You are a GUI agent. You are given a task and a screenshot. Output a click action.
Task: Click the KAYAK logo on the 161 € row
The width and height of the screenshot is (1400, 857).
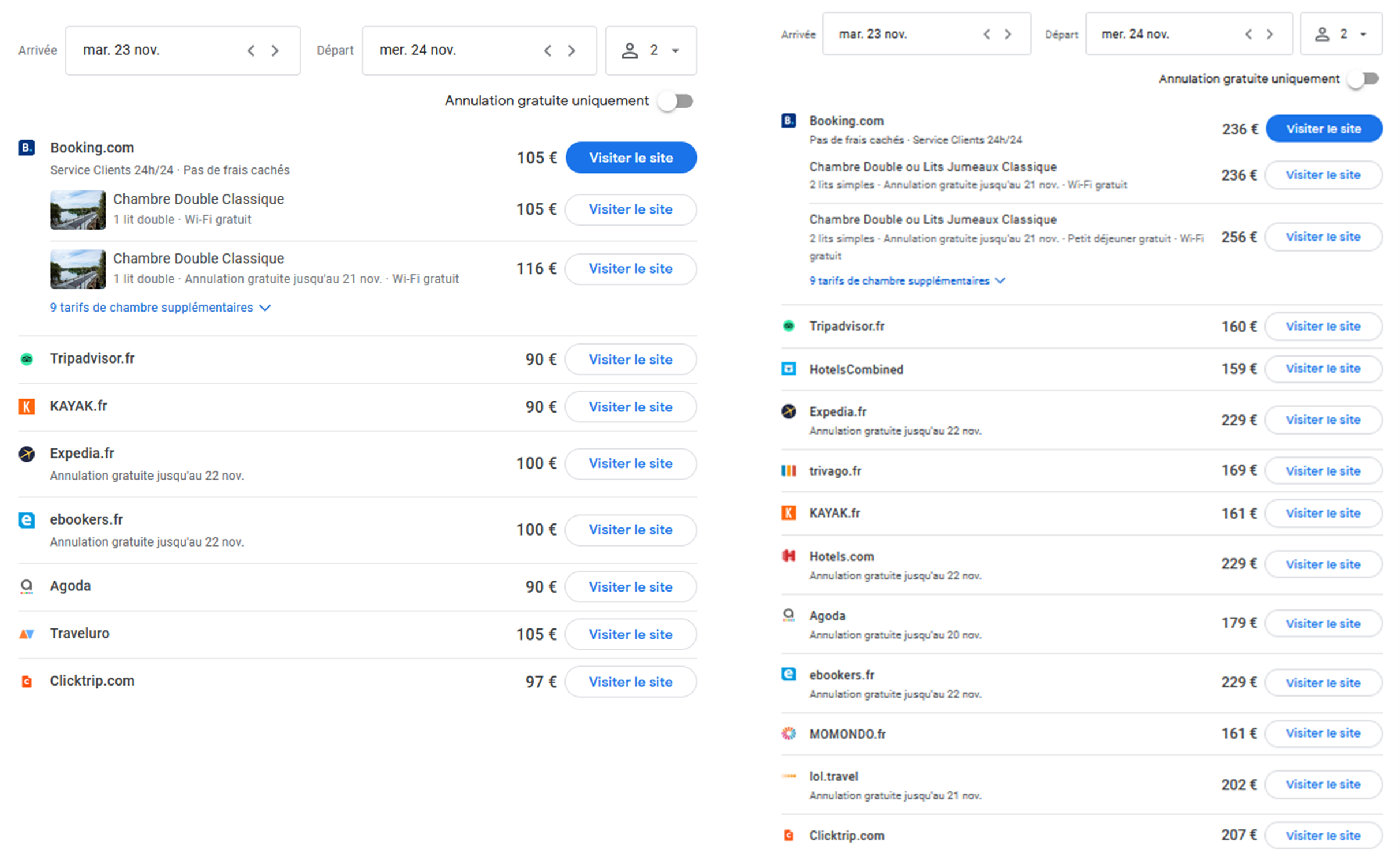click(789, 513)
